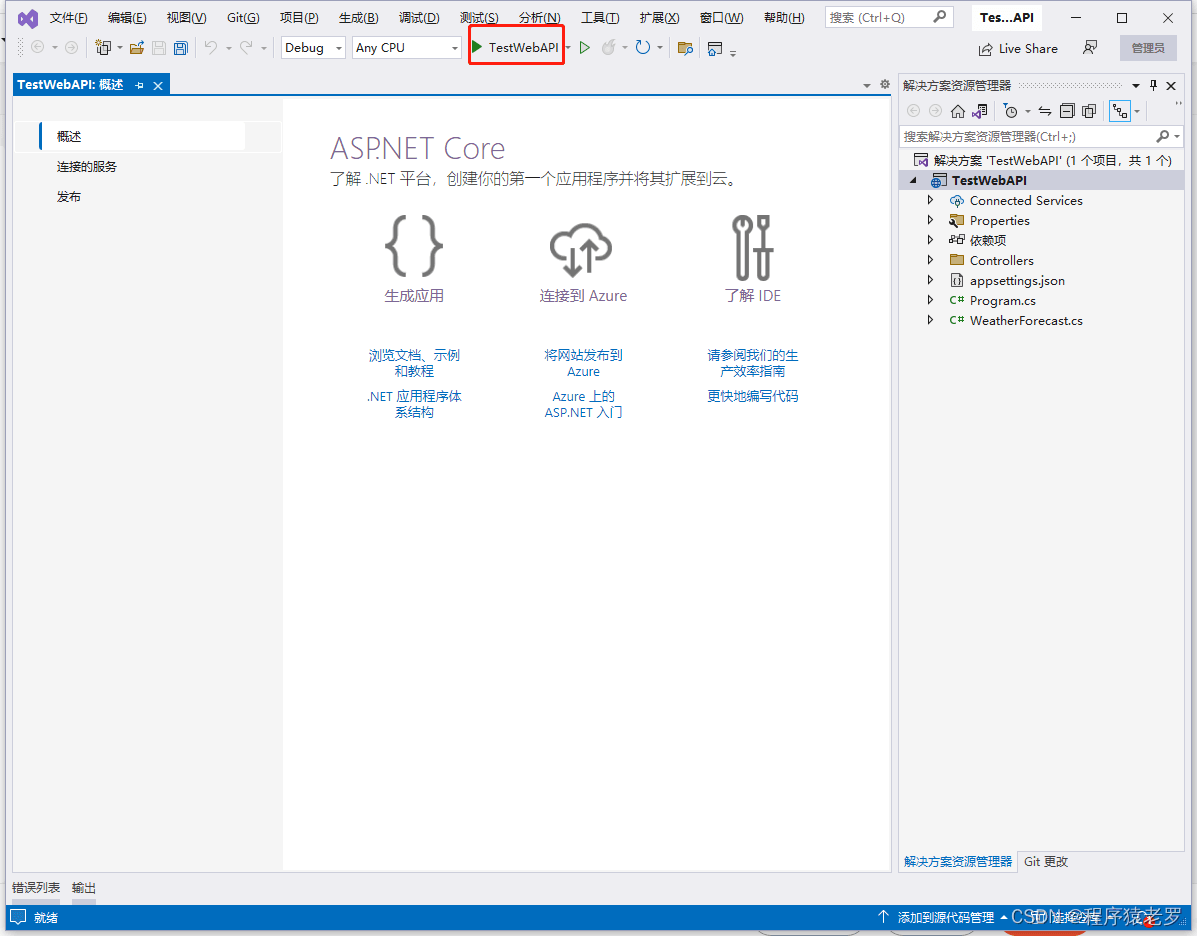Click the open file folder icon
Image resolution: width=1197 pixels, height=936 pixels.
click(137, 48)
